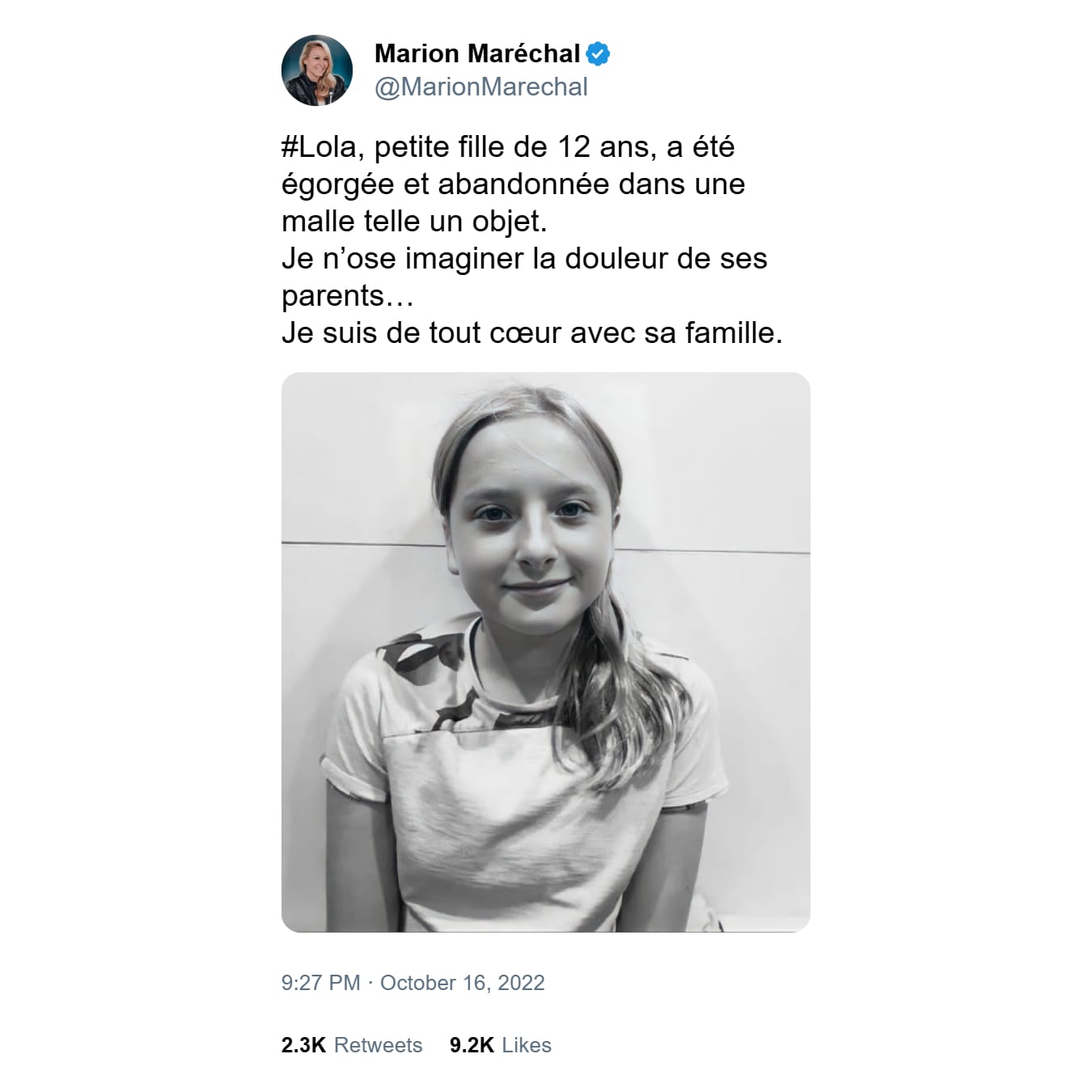This screenshot has height=1092, width=1092.
Task: Click the line 'Je n'ose imaginer la douleur'
Action: point(524,259)
